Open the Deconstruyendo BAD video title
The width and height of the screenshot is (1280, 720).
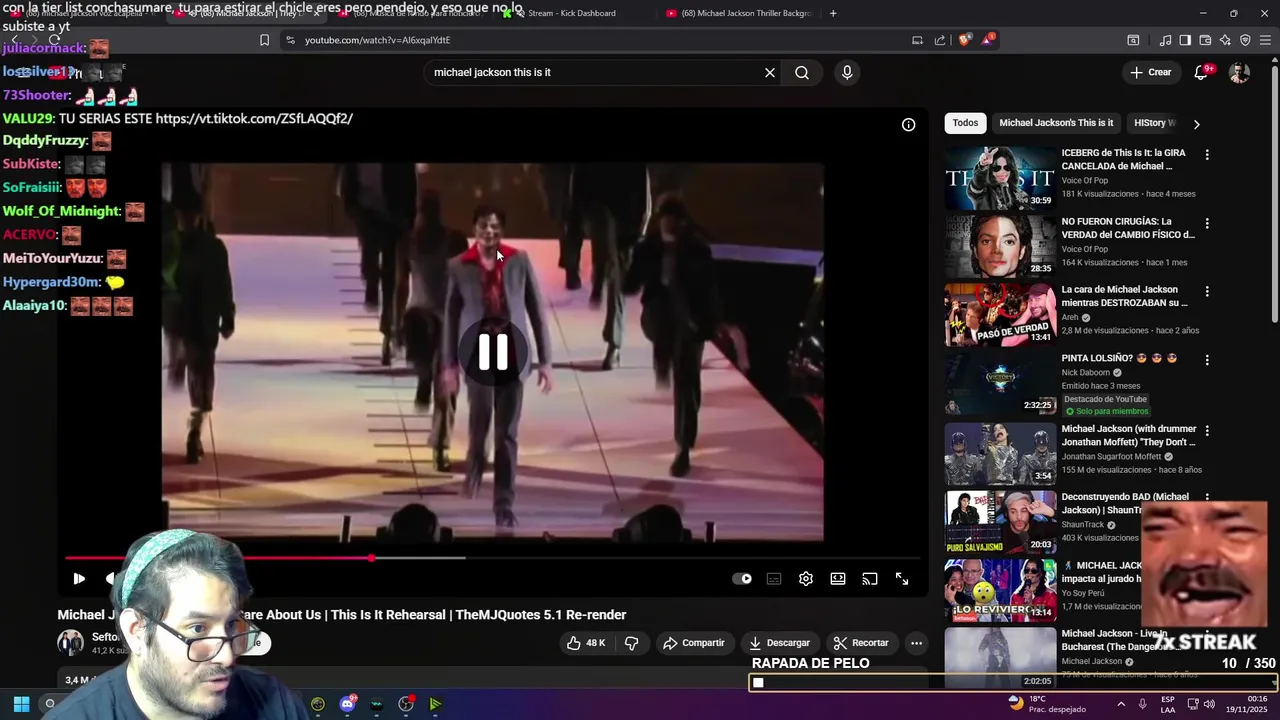pyautogui.click(x=1125, y=503)
